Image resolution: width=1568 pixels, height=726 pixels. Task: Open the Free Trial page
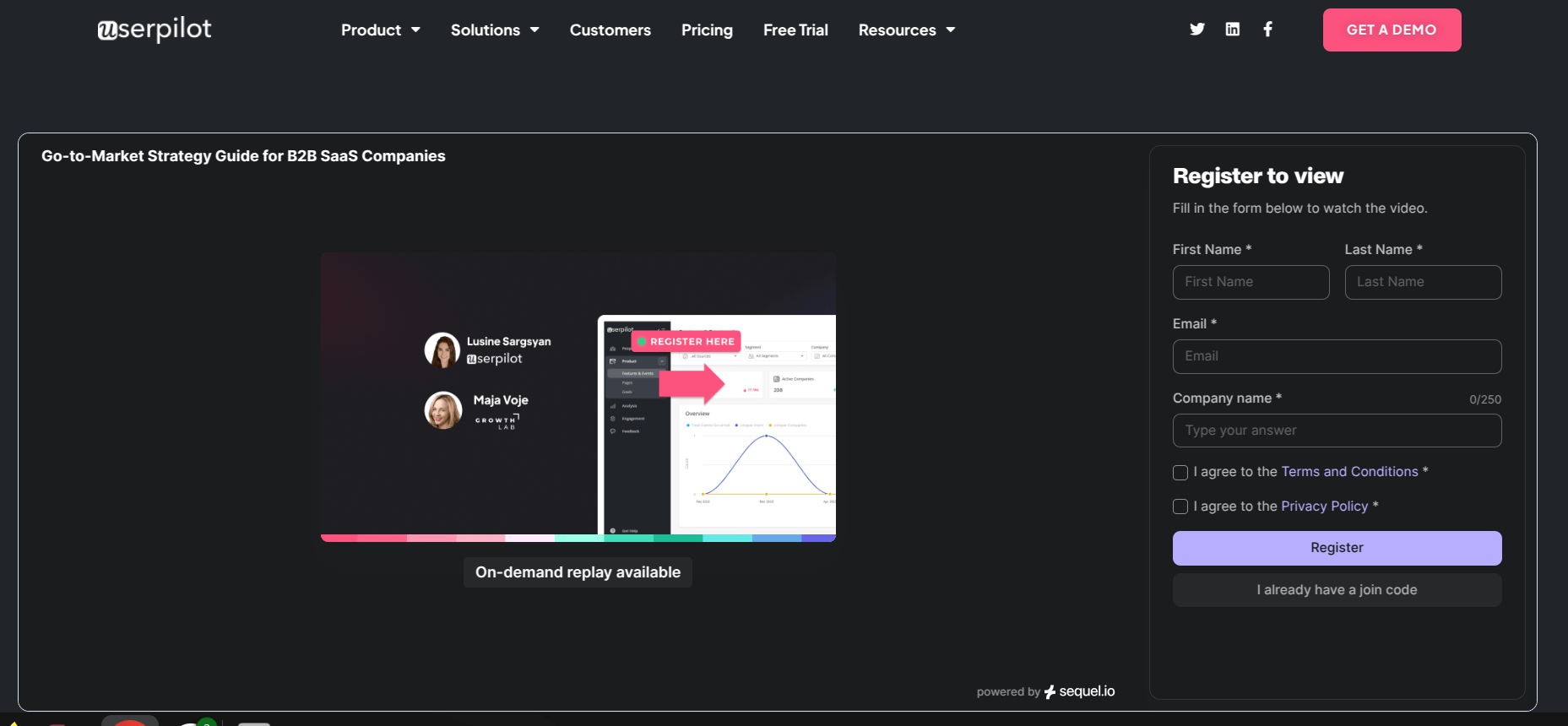click(795, 30)
